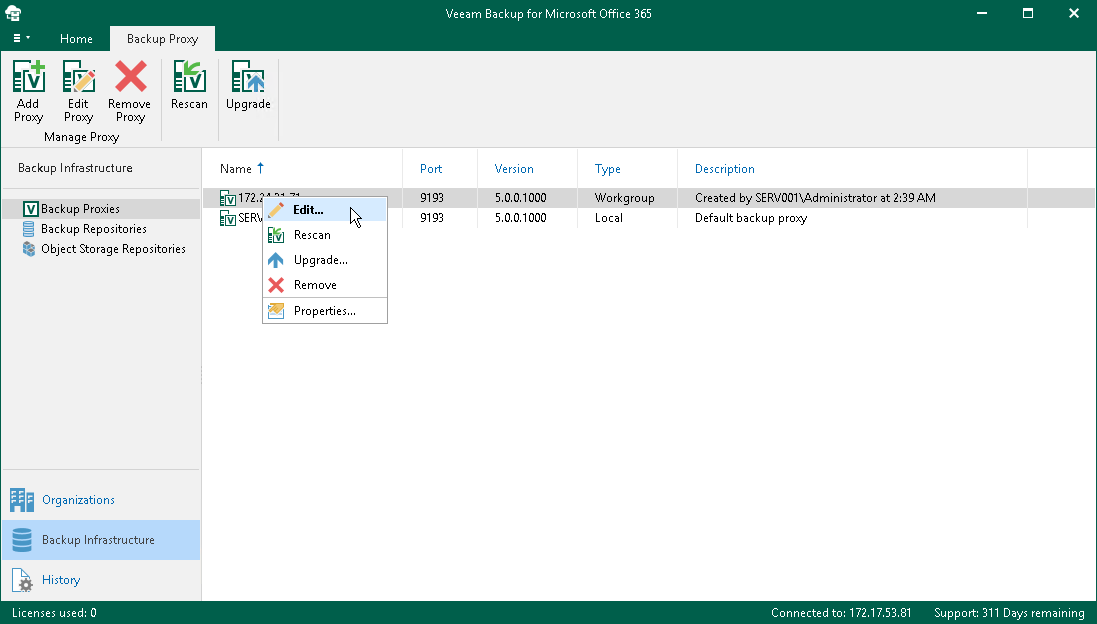Click the Backup Repositories database icon
Image resolution: width=1097 pixels, height=624 pixels.
click(29, 229)
